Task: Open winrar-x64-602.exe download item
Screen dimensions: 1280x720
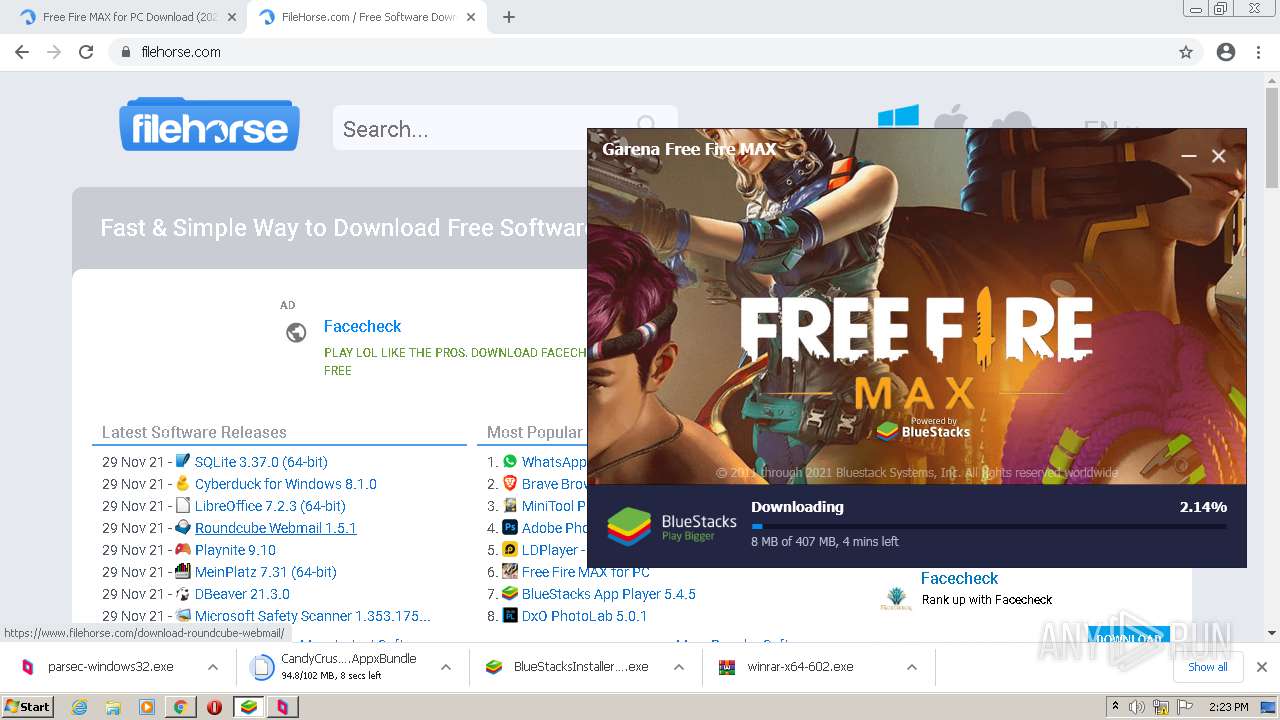Action: click(800, 667)
